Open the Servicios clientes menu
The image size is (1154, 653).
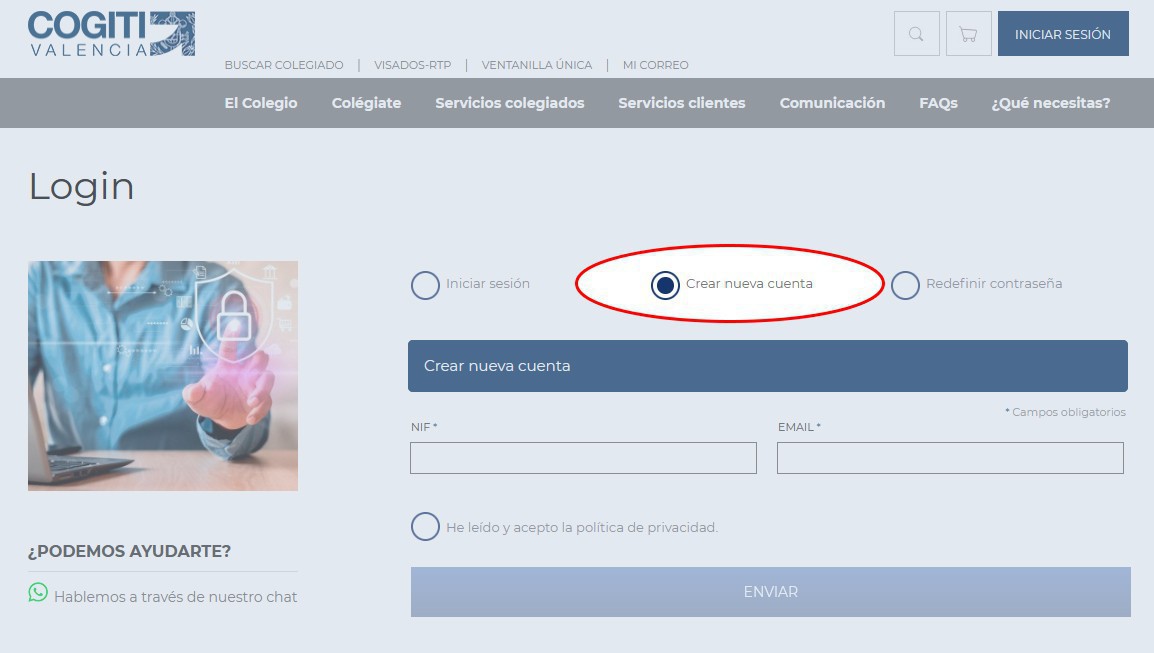point(682,103)
